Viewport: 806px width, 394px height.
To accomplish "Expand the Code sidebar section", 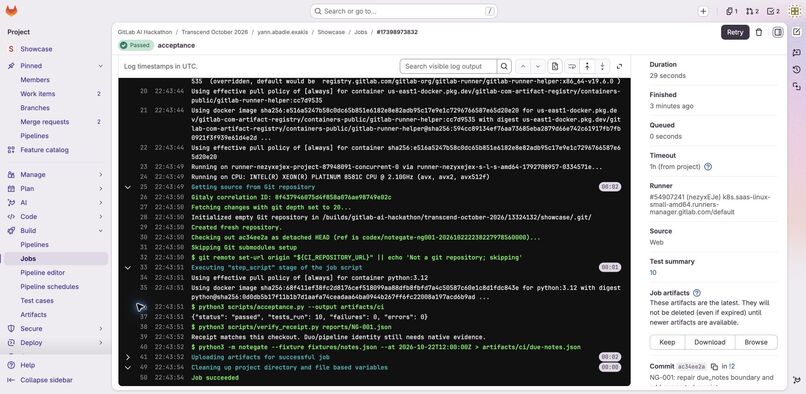I will click(x=101, y=217).
